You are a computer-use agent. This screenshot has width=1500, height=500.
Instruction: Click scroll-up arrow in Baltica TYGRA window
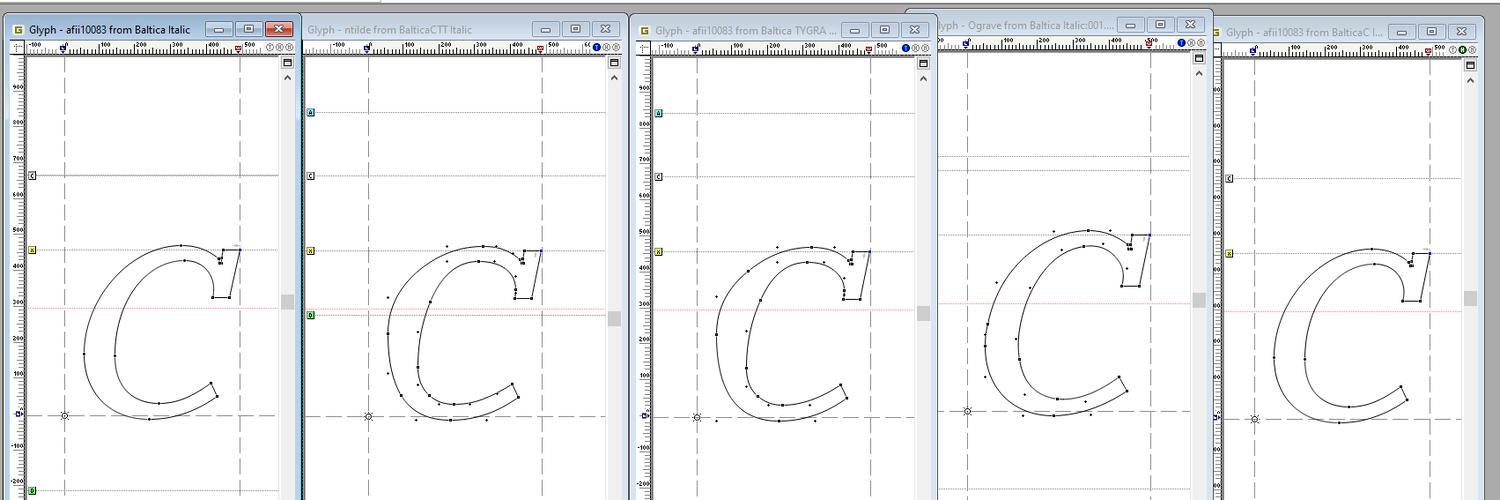[x=923, y=77]
